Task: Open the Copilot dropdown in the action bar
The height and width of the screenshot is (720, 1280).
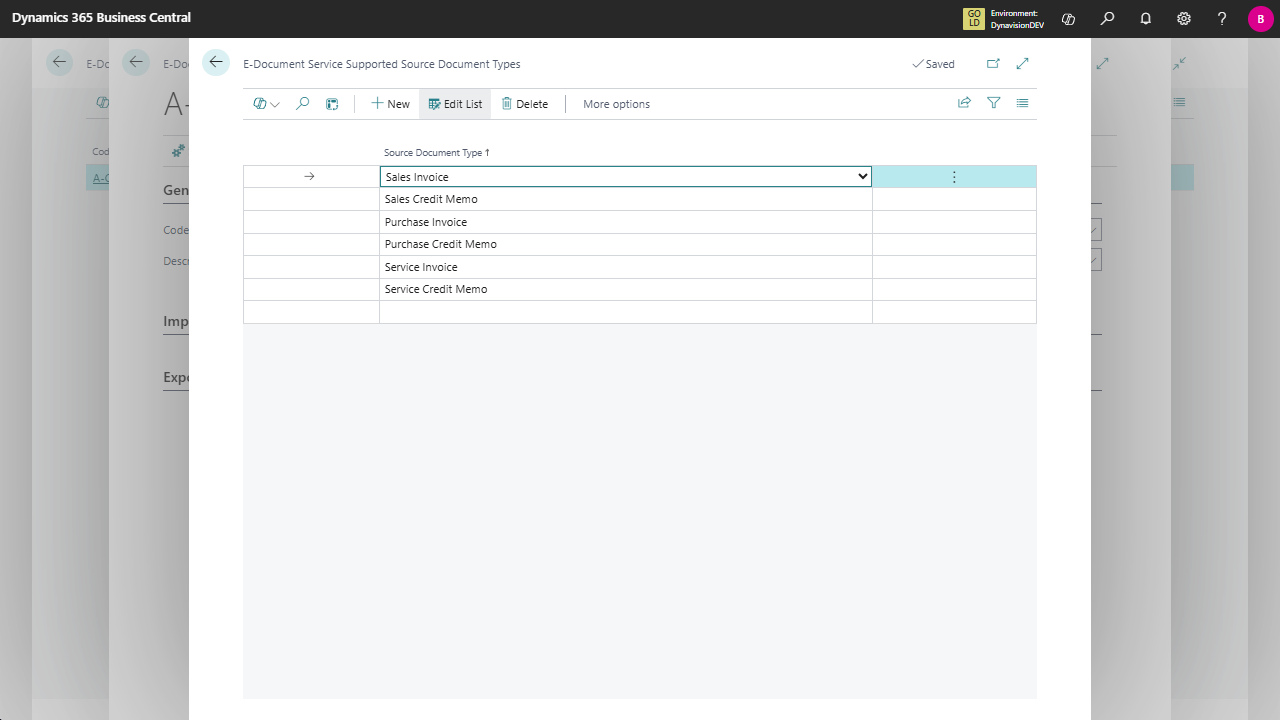Action: (x=266, y=104)
